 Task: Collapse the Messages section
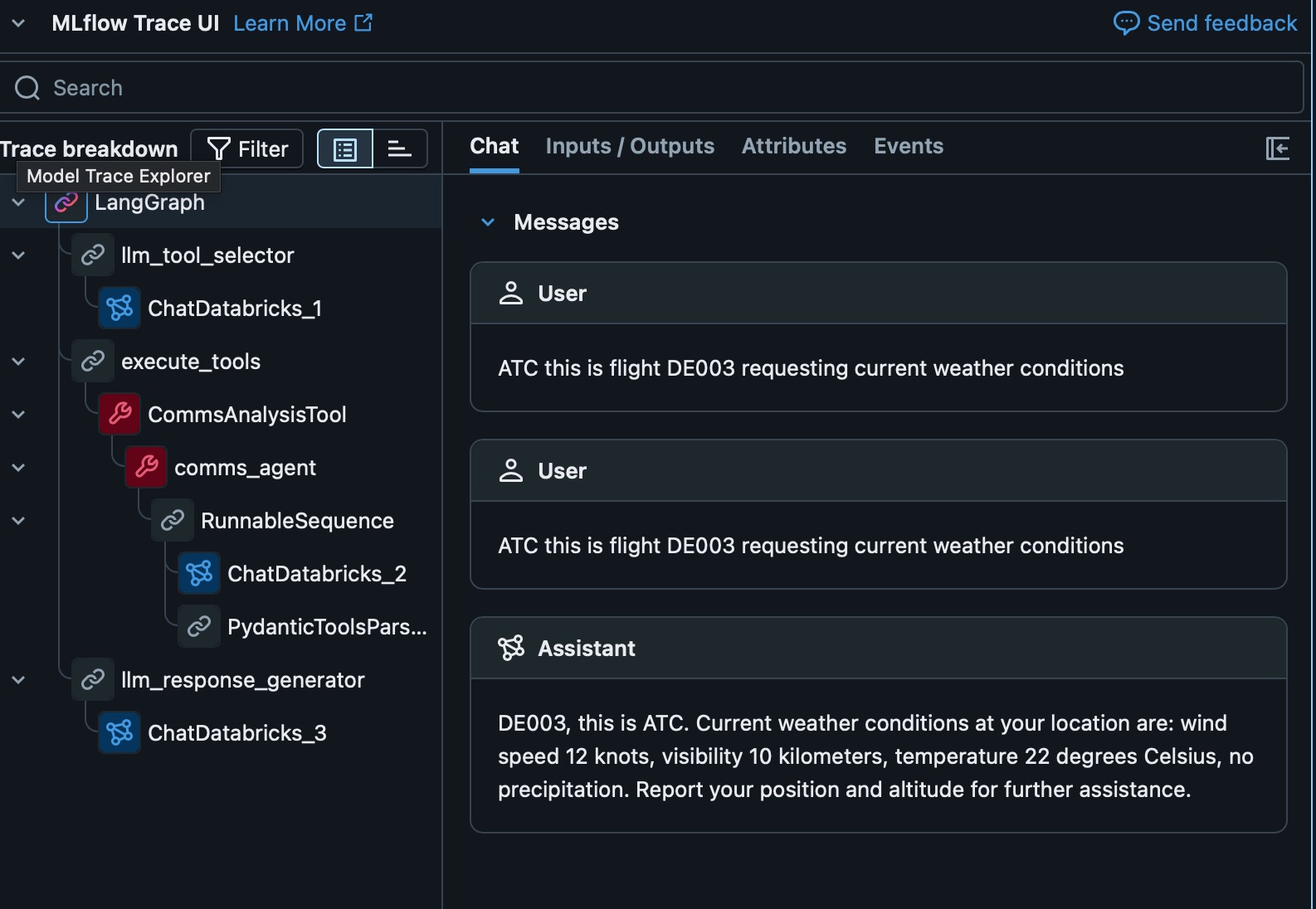click(488, 222)
